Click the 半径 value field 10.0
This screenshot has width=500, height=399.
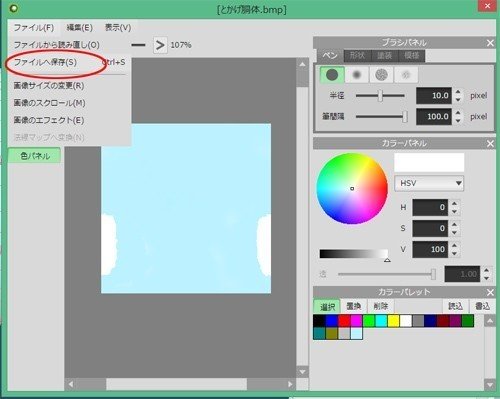(434, 96)
